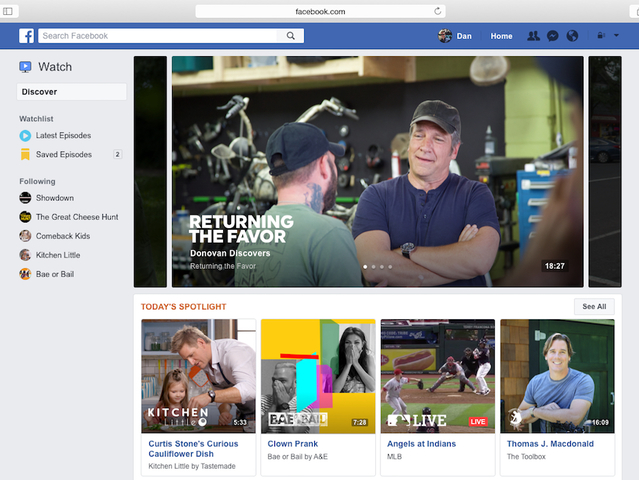Expand the account dropdown arrow
Viewport: 639px width, 480px height.
click(614, 36)
